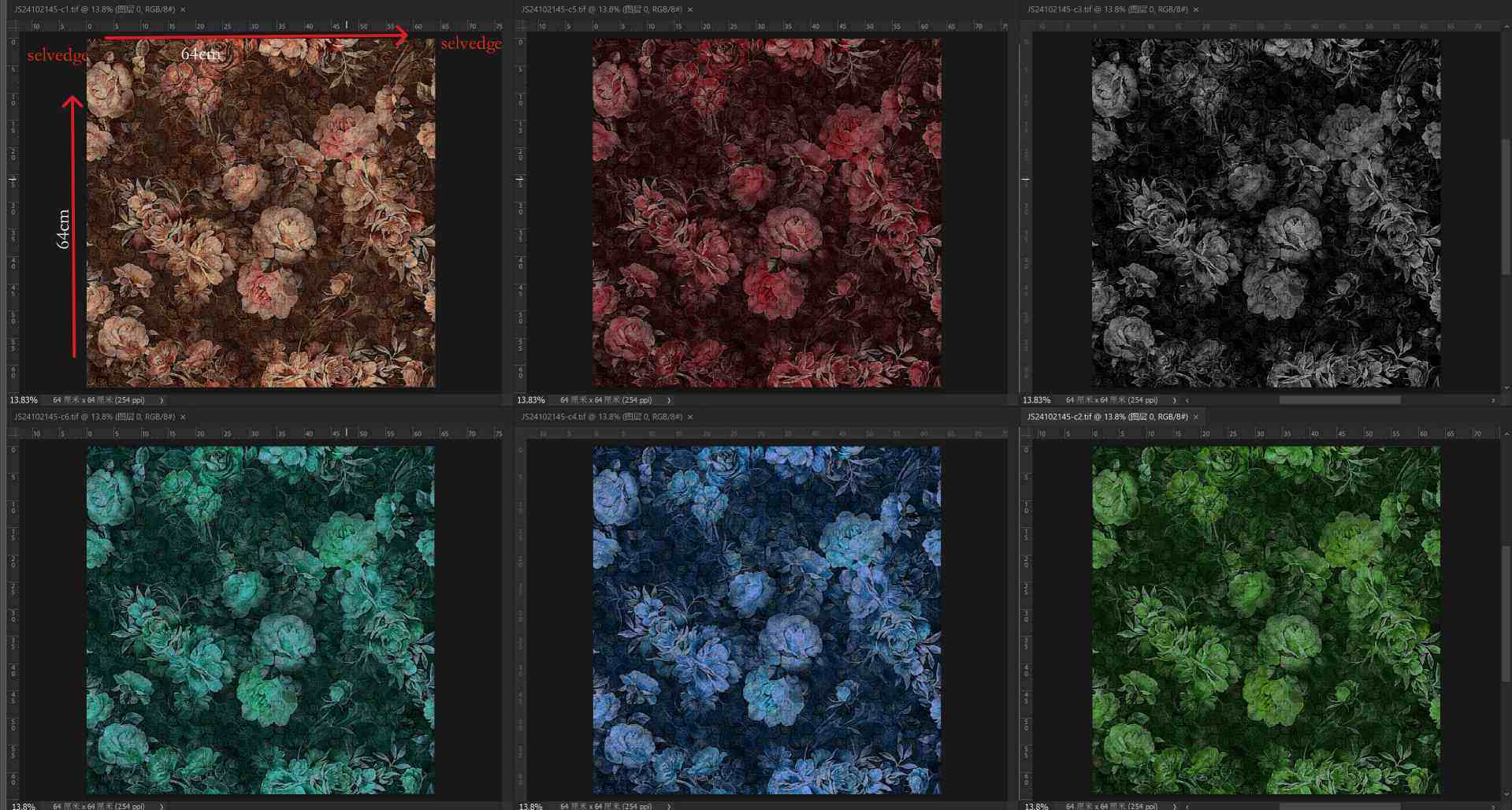Click scroll-up arrow in c3.tif window
The image size is (1512, 810).
click(x=1506, y=26)
